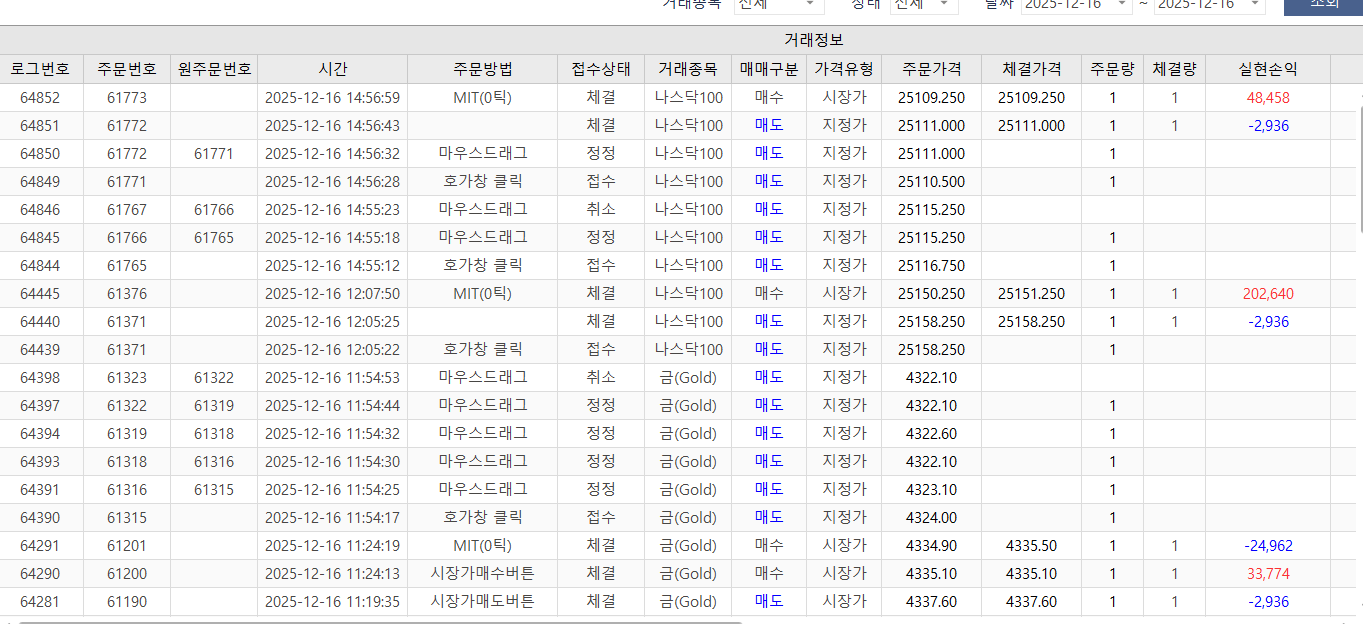Click the 주문량 column header
This screenshot has width=1363, height=624.
point(1112,69)
